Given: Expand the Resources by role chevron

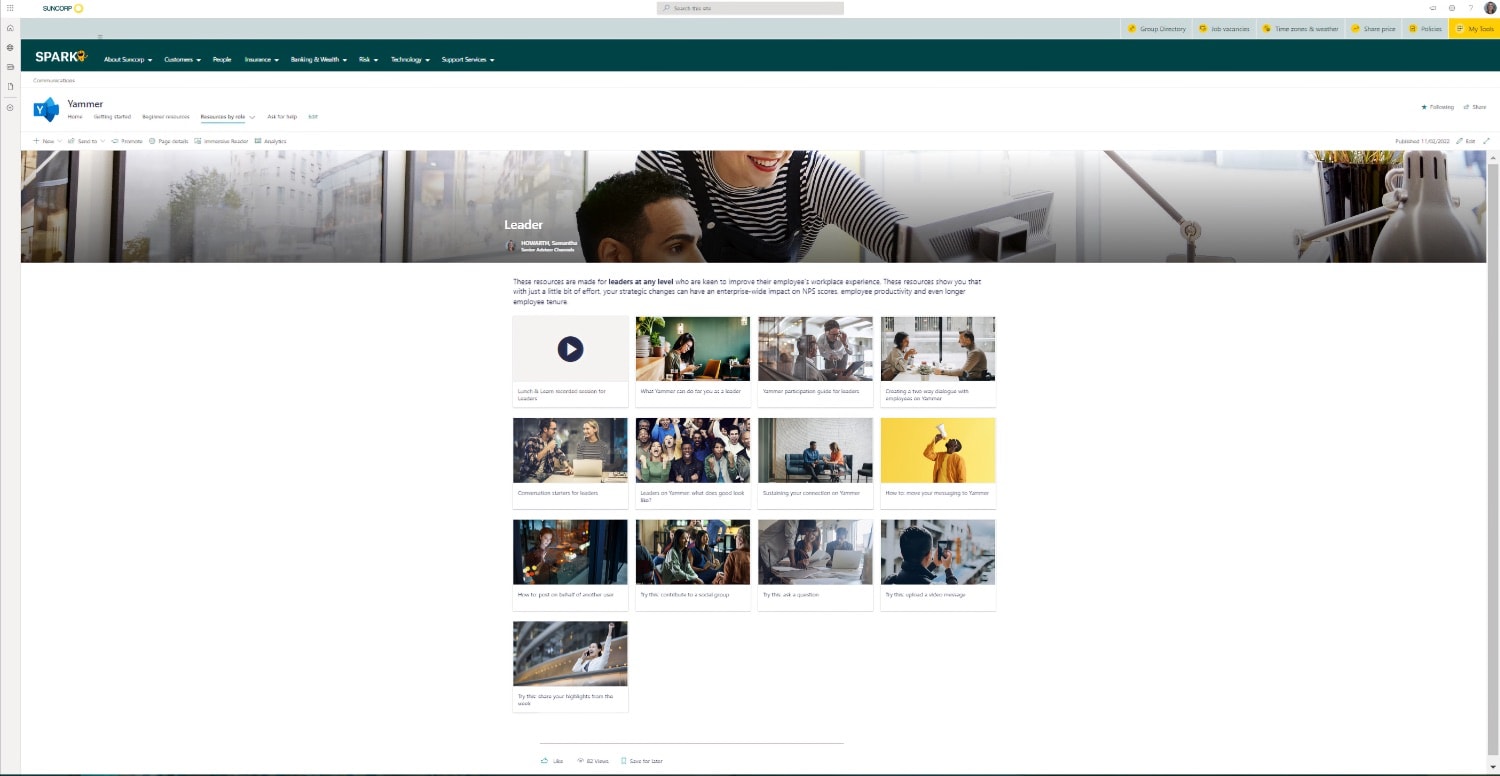Looking at the screenshot, I should pos(252,117).
